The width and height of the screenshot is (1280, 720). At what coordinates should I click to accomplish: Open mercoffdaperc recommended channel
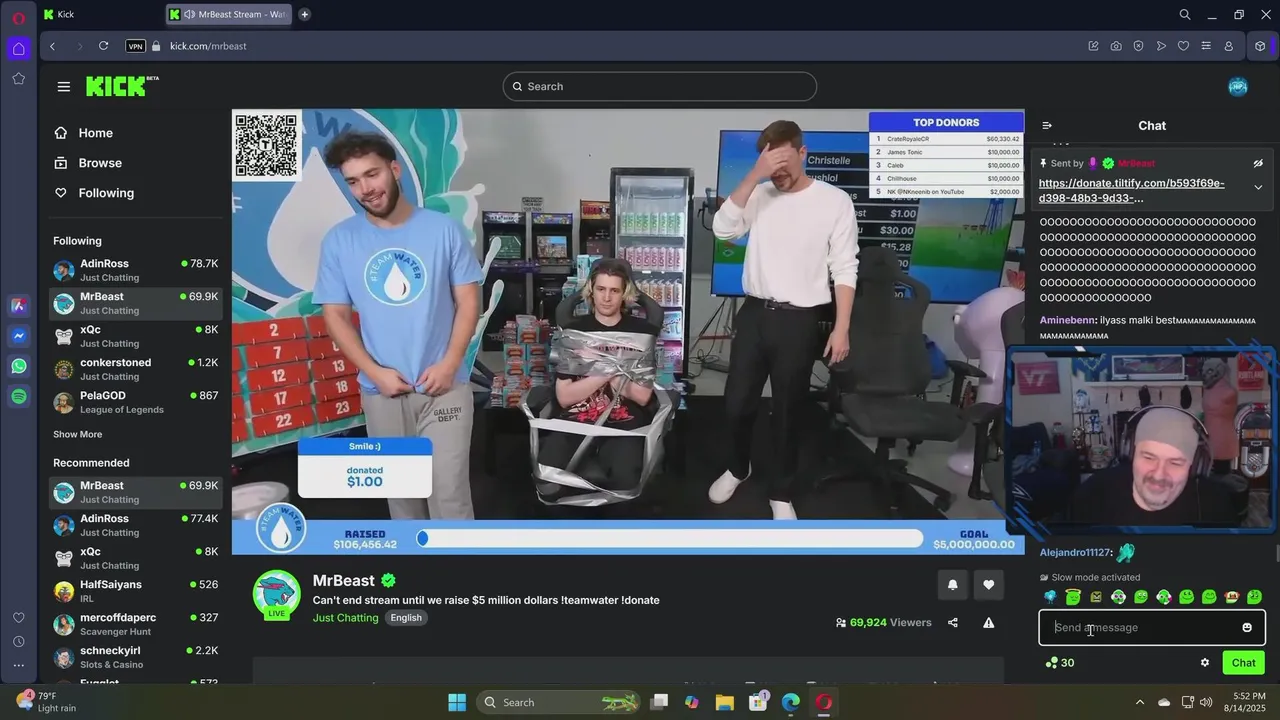coord(136,624)
